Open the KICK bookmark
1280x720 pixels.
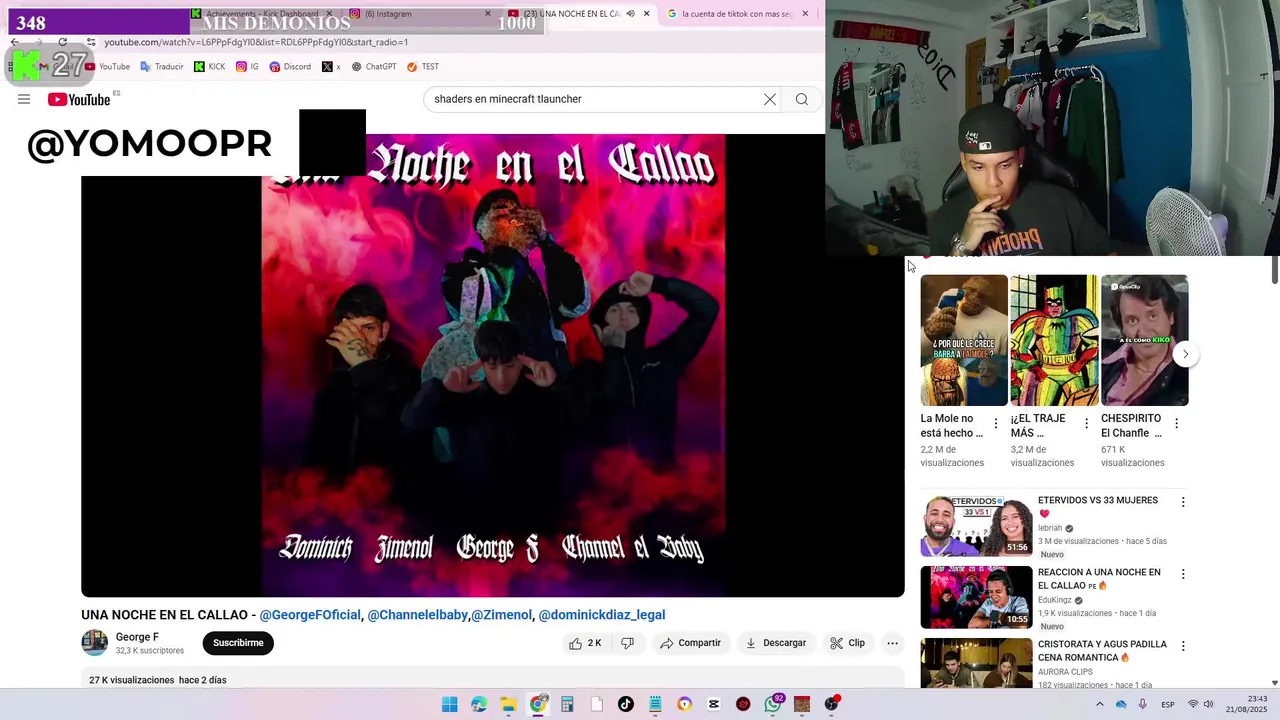tap(209, 67)
